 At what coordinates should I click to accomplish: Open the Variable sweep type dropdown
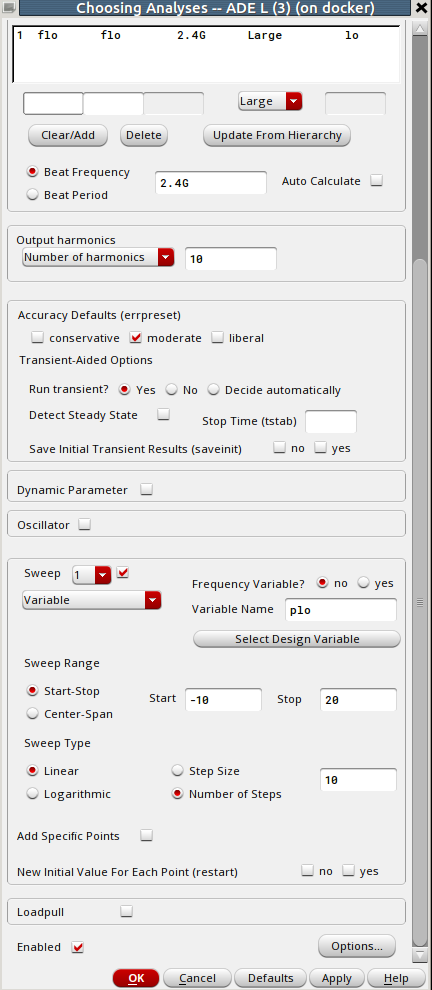(x=92, y=600)
